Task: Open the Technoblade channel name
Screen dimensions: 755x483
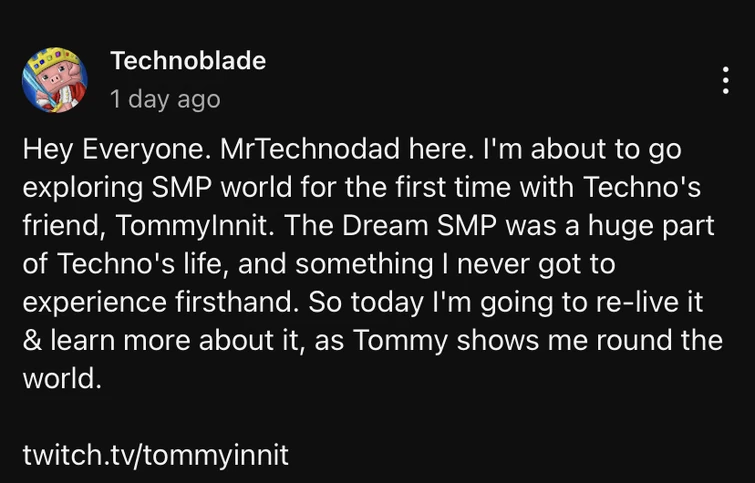Action: [x=188, y=61]
